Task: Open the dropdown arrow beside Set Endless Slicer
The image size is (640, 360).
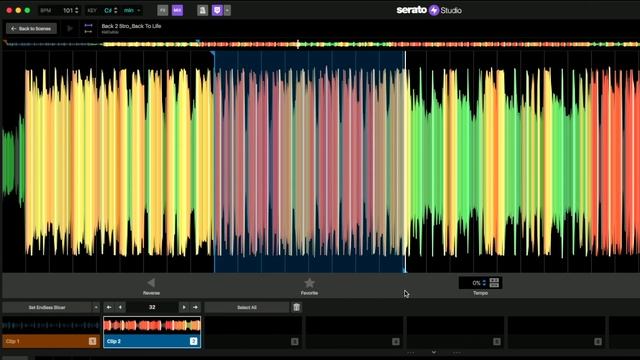Action: pyautogui.click(x=96, y=307)
